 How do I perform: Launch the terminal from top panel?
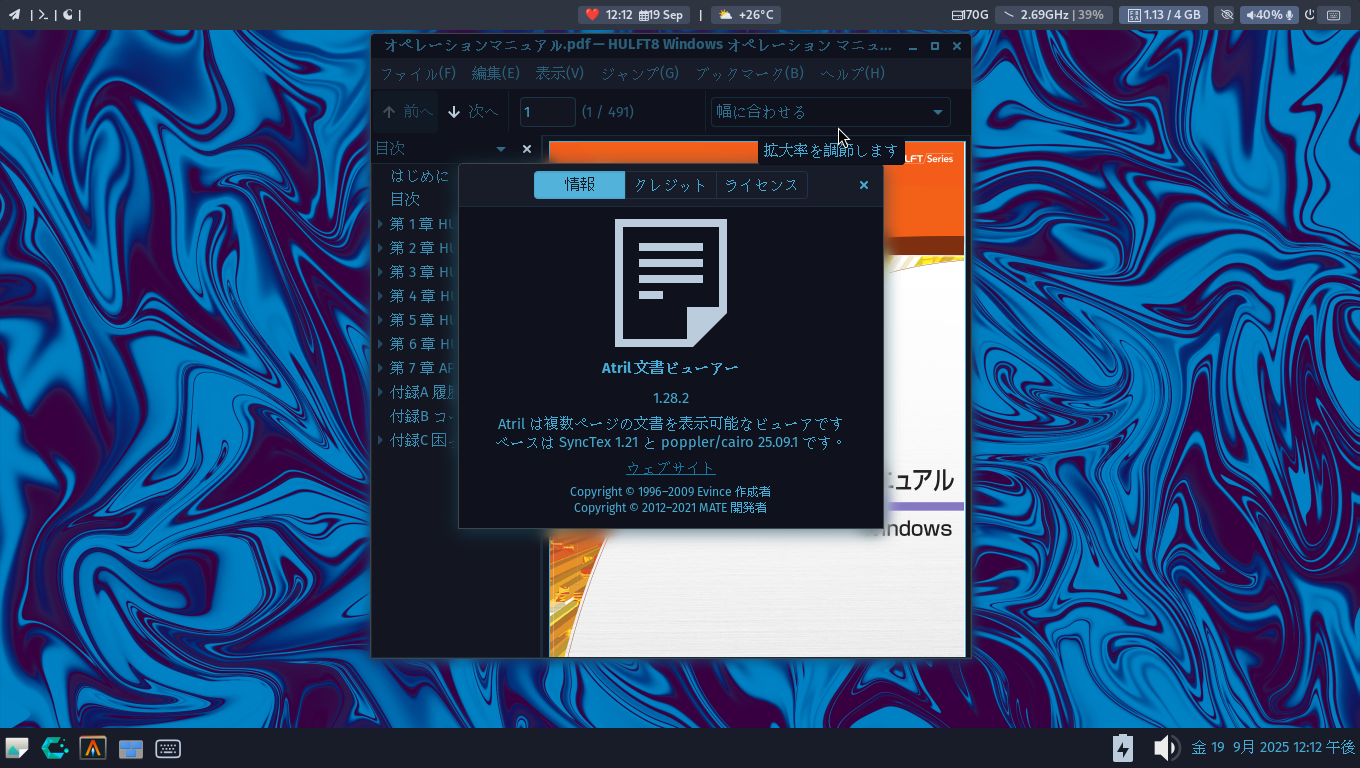[43, 15]
